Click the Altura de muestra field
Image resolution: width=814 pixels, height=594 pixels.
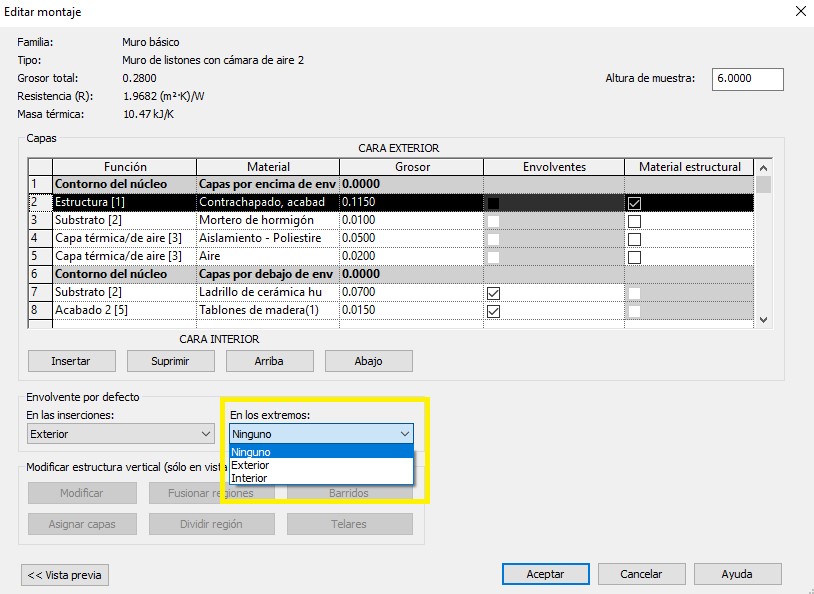[747, 79]
